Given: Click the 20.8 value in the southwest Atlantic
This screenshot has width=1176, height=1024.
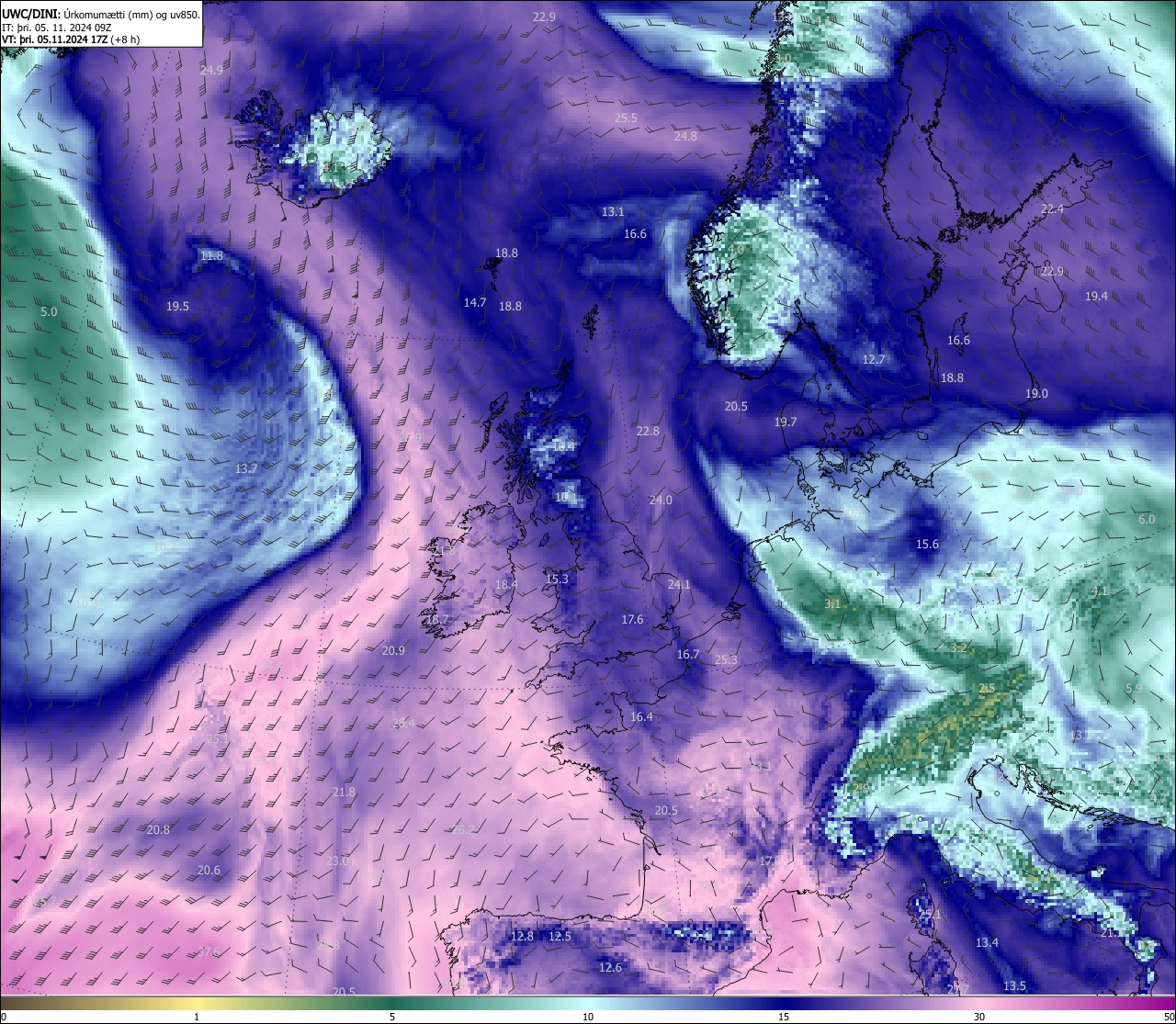Looking at the screenshot, I should point(158,829).
